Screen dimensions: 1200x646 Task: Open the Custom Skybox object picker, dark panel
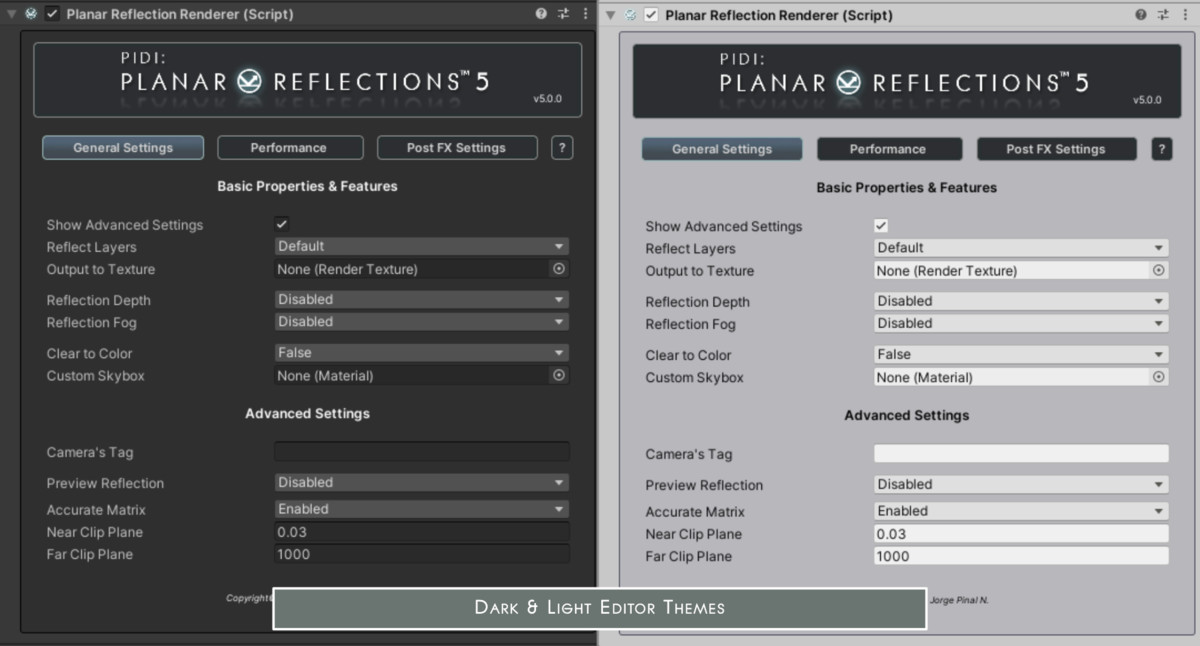click(559, 375)
